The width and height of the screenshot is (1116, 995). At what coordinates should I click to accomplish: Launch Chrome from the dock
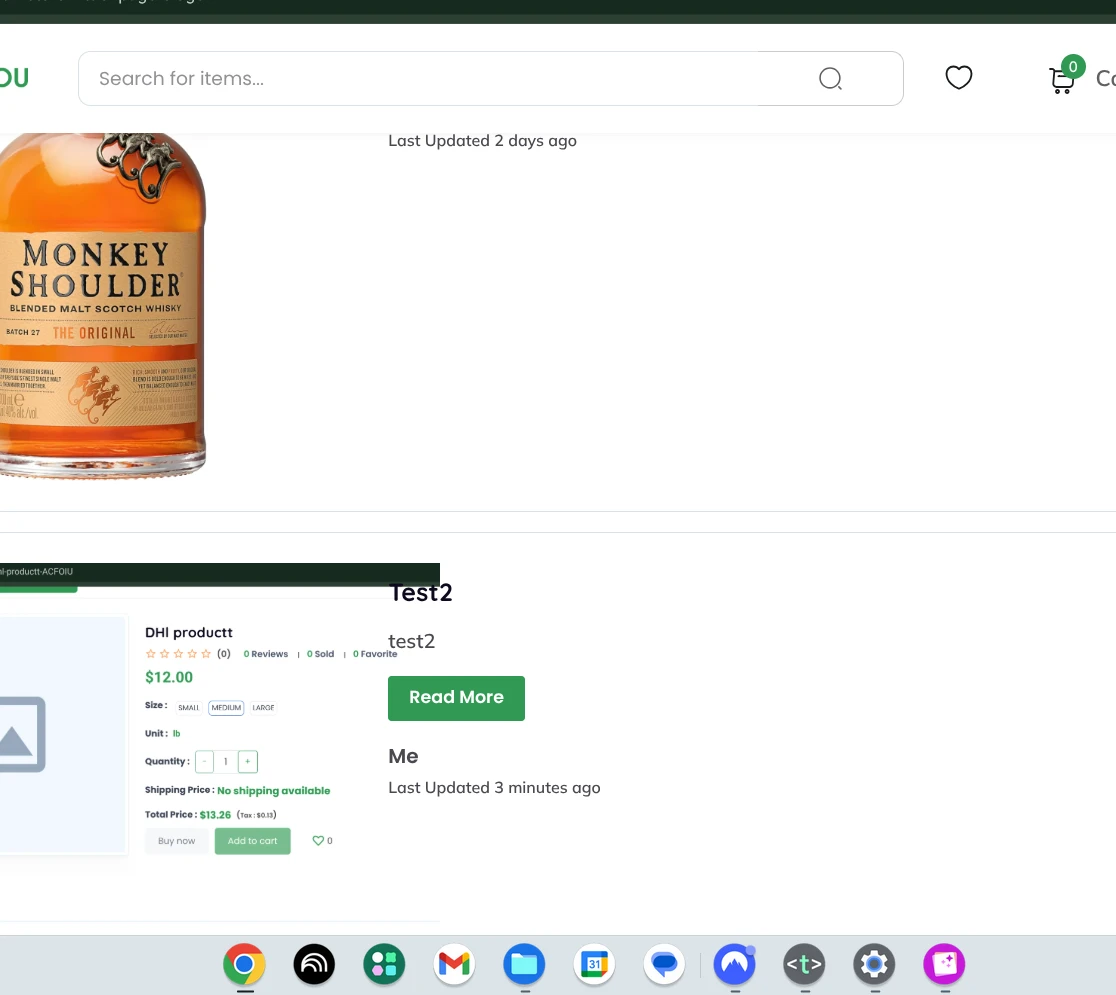(244, 964)
